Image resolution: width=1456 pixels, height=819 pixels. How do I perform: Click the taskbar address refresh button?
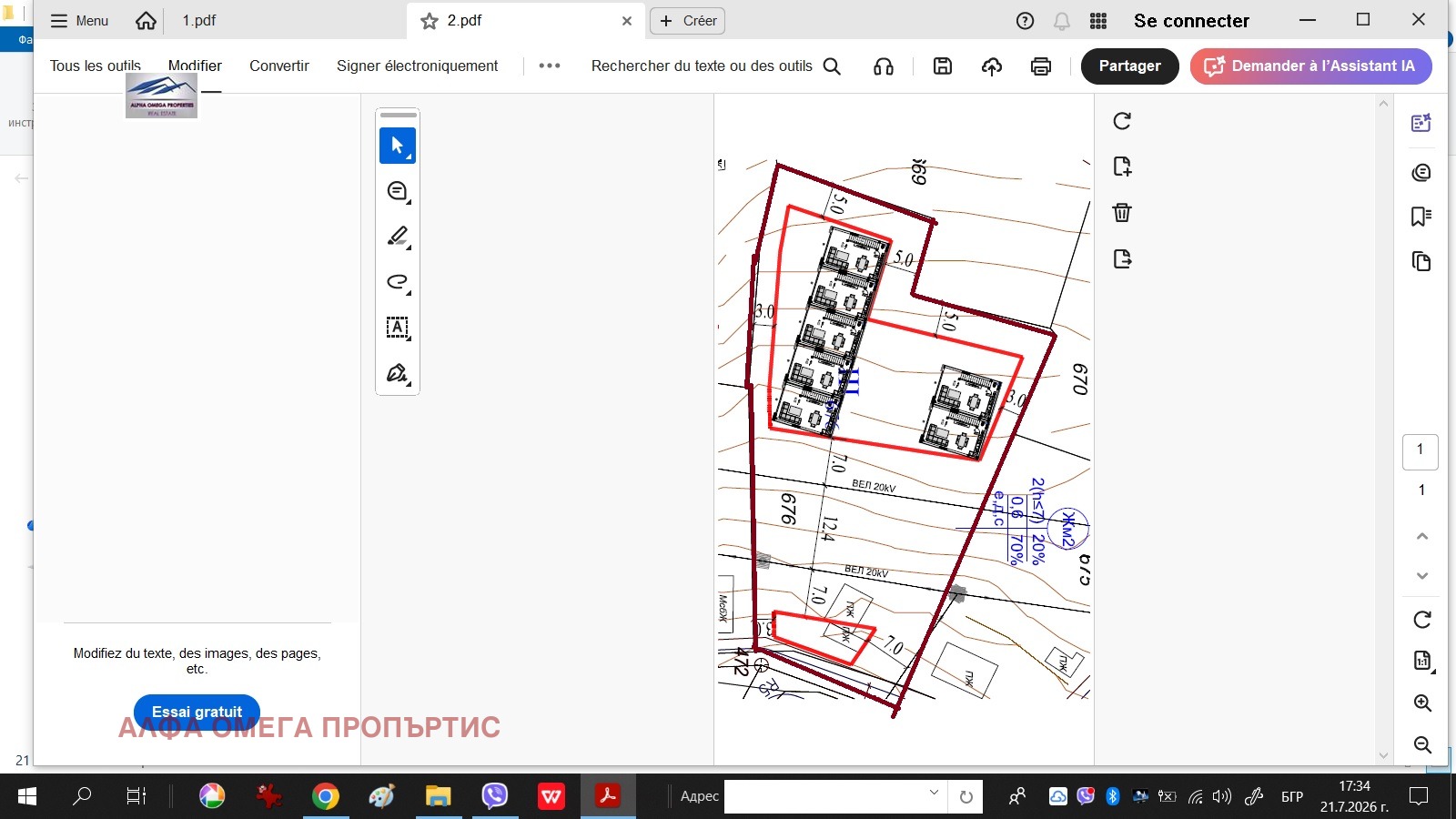(x=966, y=796)
